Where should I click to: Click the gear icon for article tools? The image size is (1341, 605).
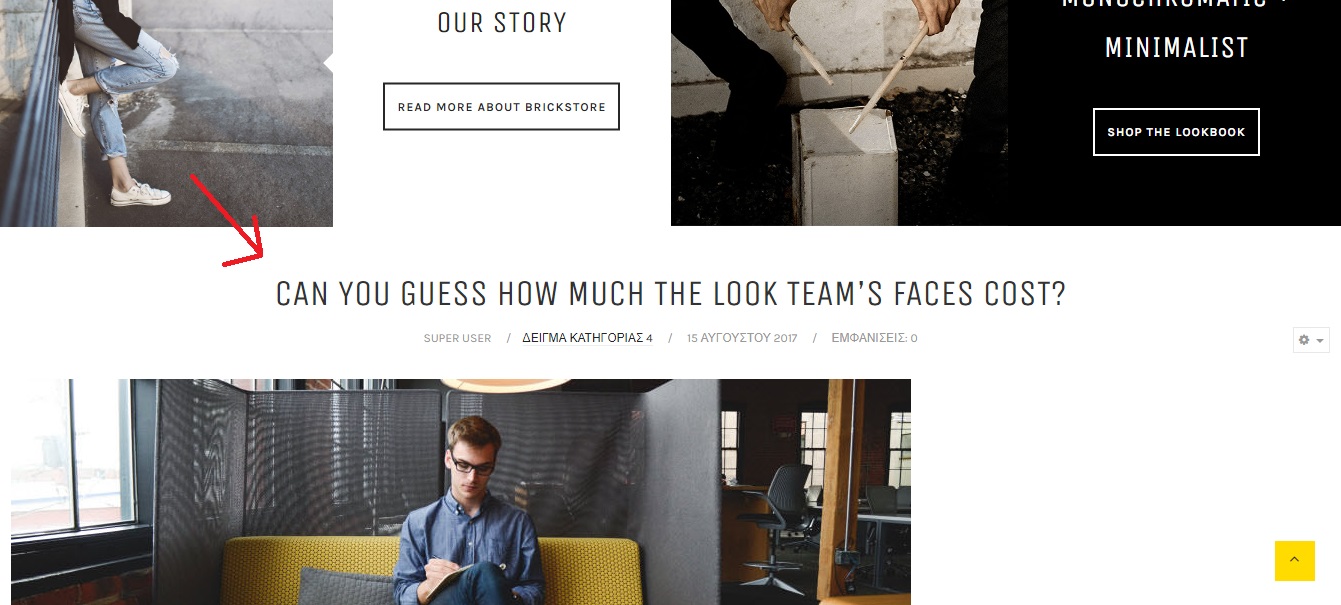tap(1304, 340)
